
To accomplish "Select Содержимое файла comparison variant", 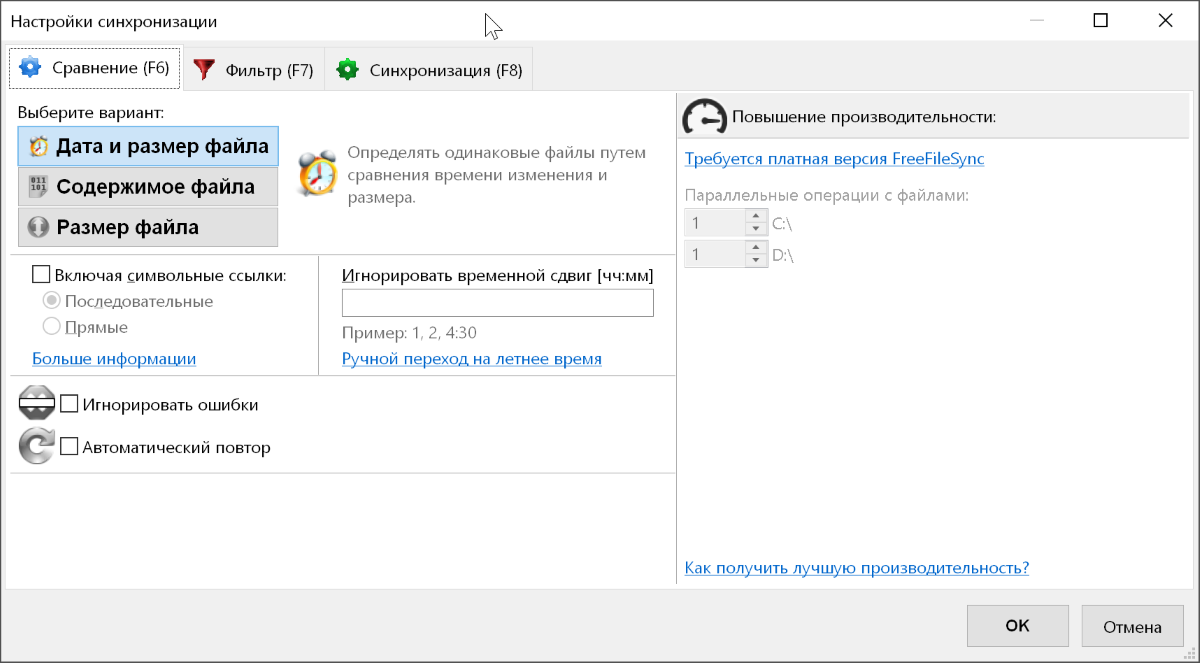I will [148, 186].
